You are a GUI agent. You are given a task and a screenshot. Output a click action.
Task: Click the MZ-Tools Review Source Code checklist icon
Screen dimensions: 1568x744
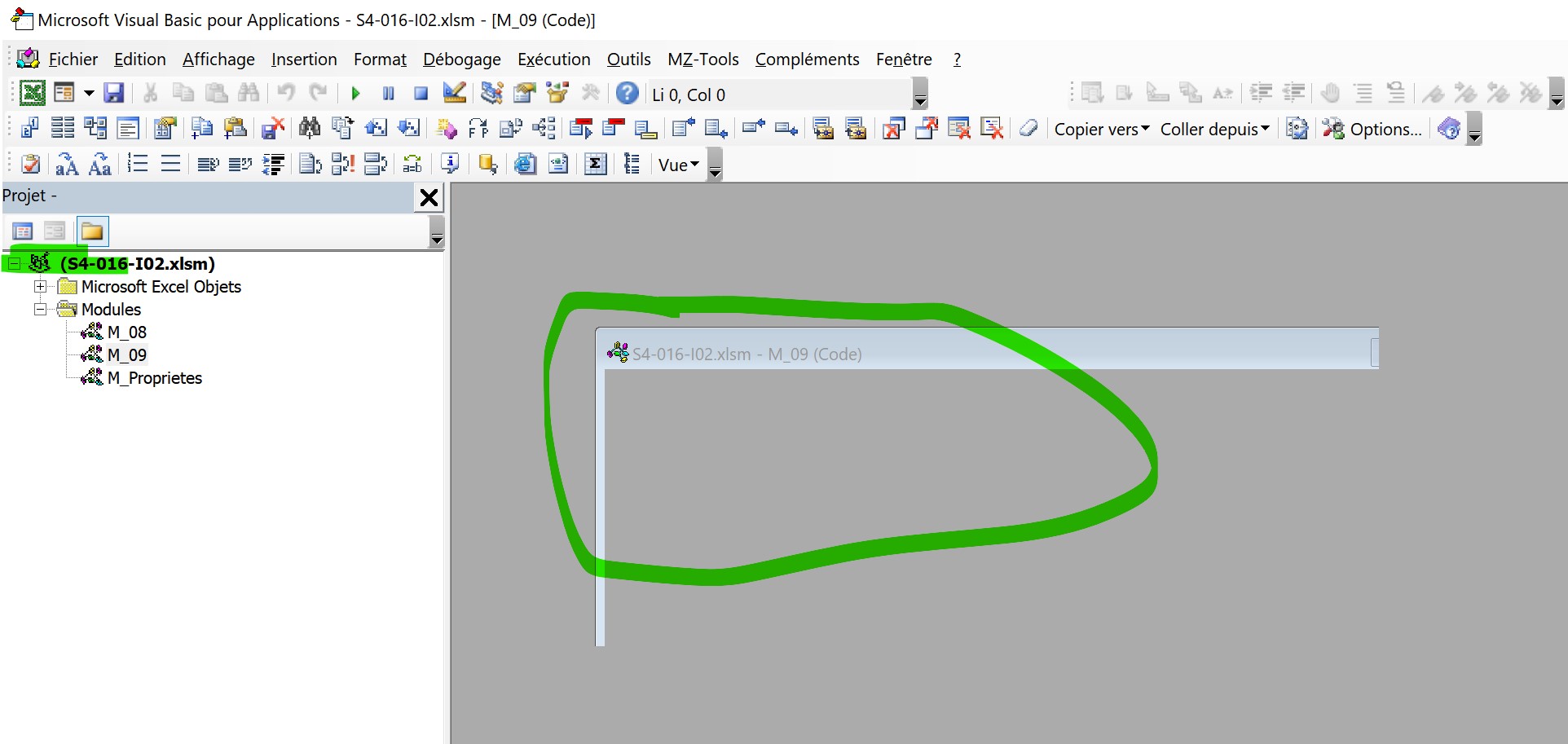(x=30, y=164)
